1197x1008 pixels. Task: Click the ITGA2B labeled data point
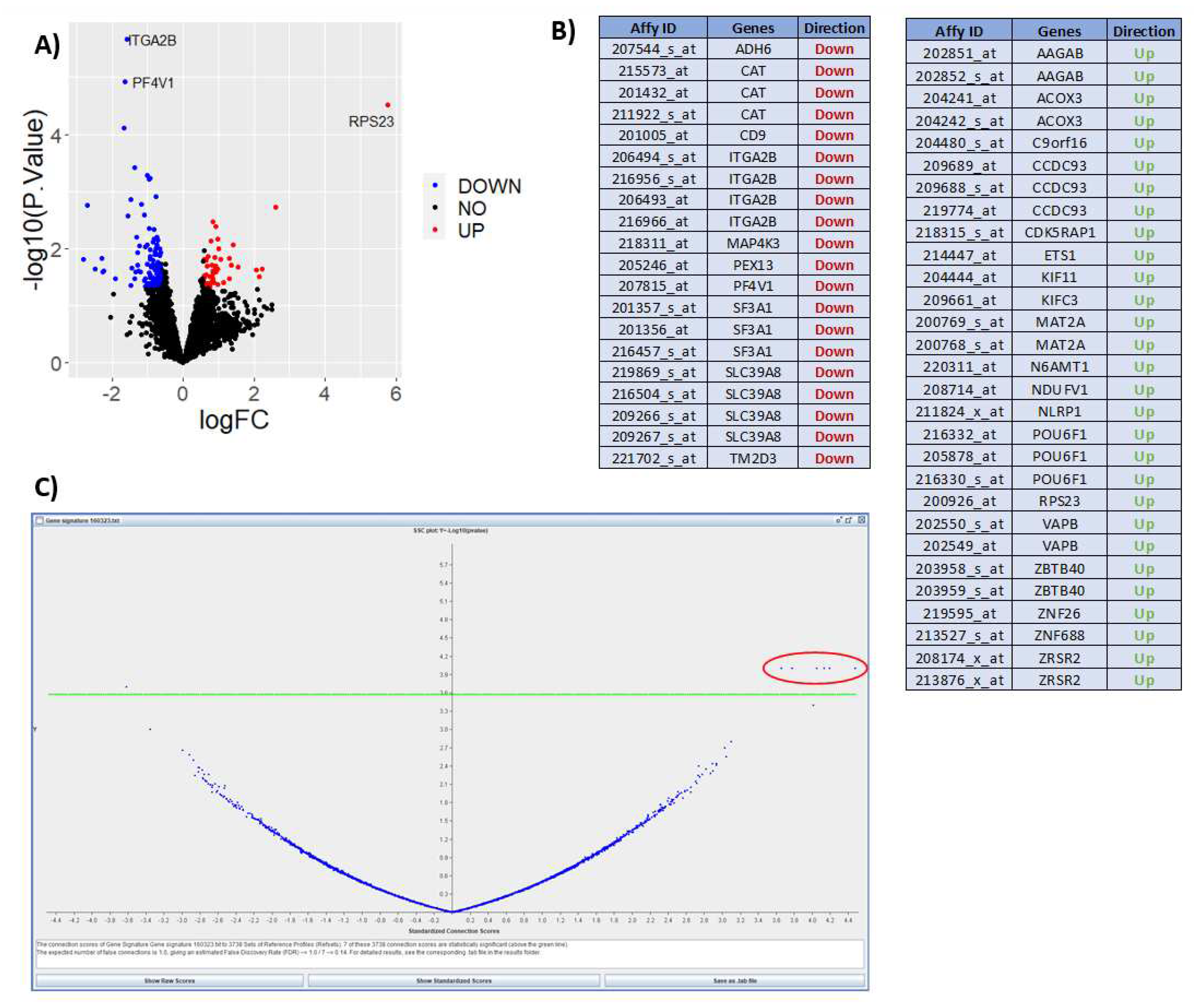[x=127, y=40]
